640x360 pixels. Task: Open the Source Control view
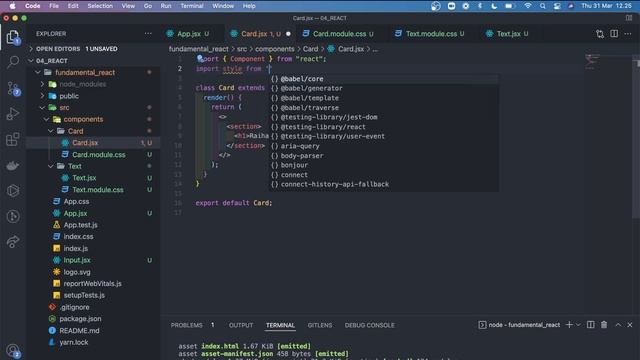coord(13,88)
